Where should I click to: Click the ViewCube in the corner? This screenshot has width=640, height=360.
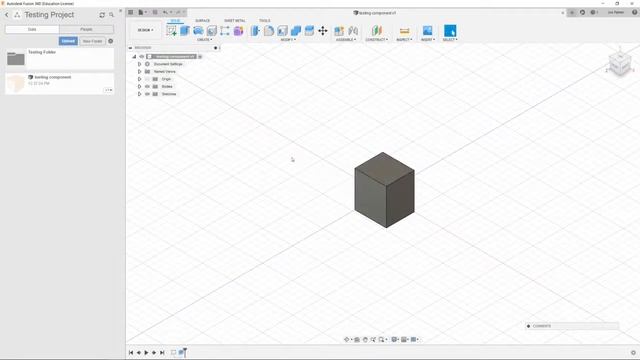click(620, 63)
